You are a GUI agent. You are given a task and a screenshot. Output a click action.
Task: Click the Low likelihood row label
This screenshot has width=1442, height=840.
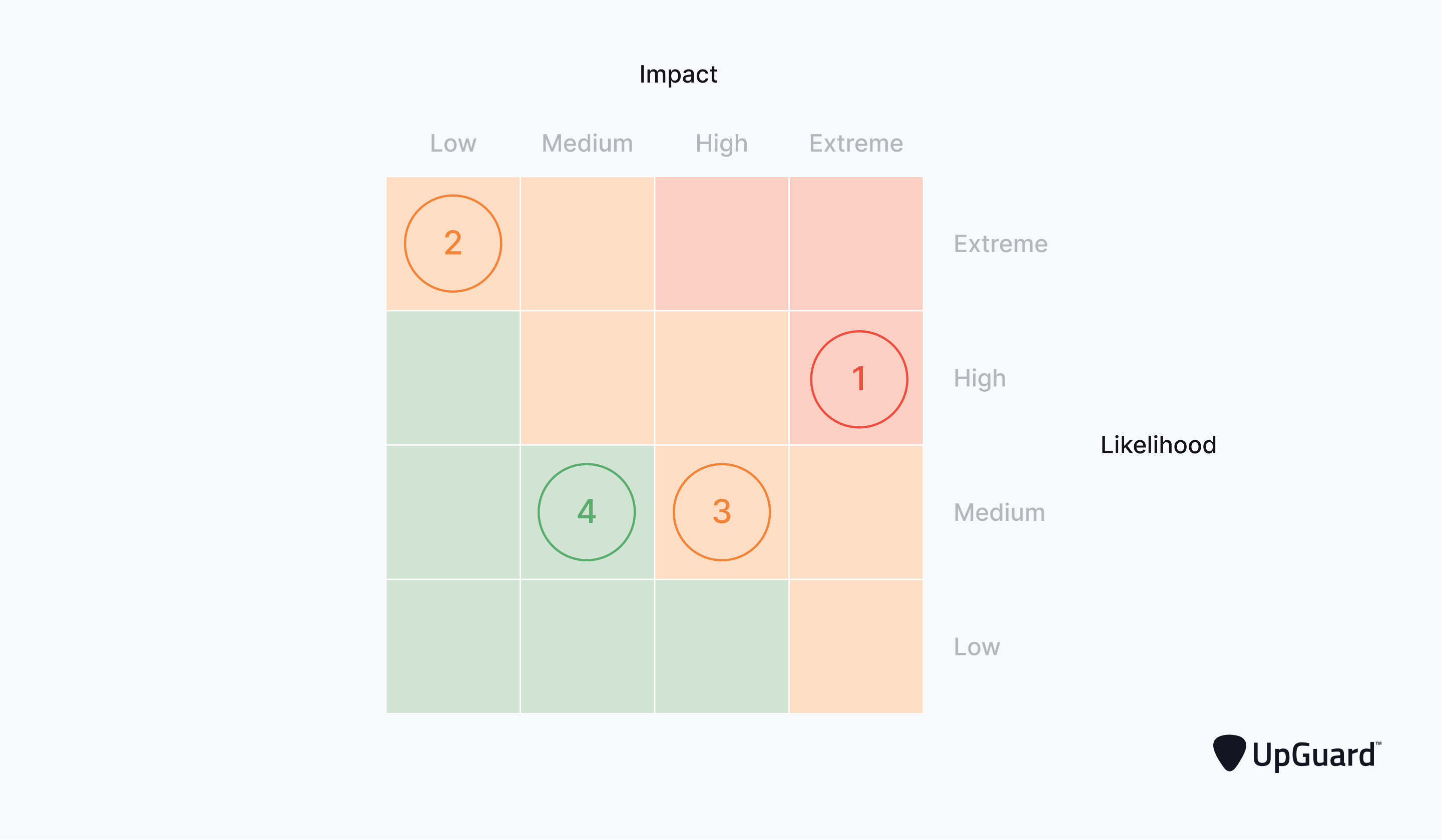coord(977,647)
